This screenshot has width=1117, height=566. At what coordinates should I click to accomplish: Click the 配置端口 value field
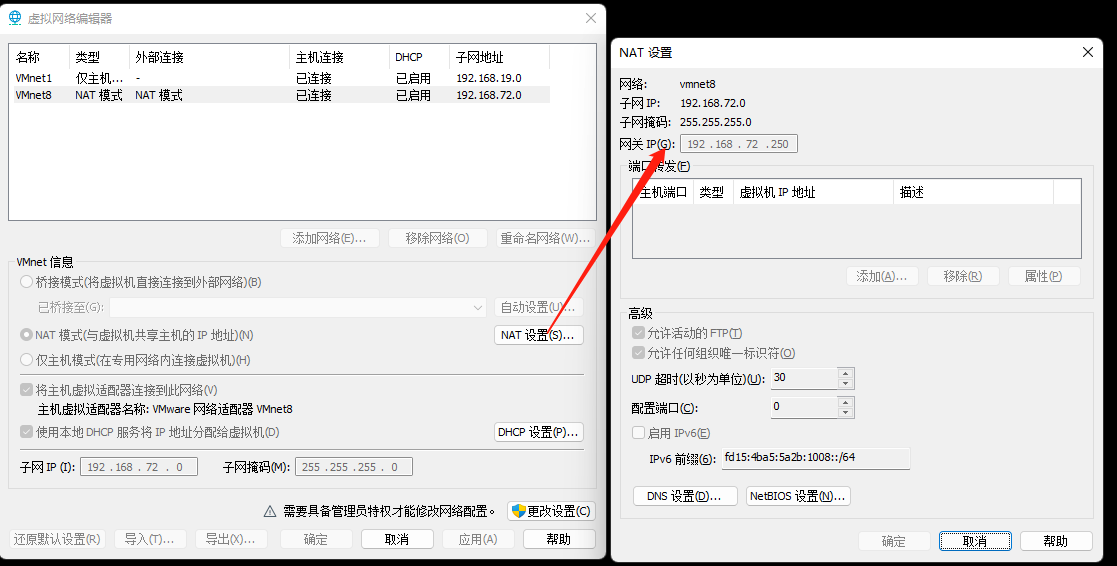coord(804,407)
